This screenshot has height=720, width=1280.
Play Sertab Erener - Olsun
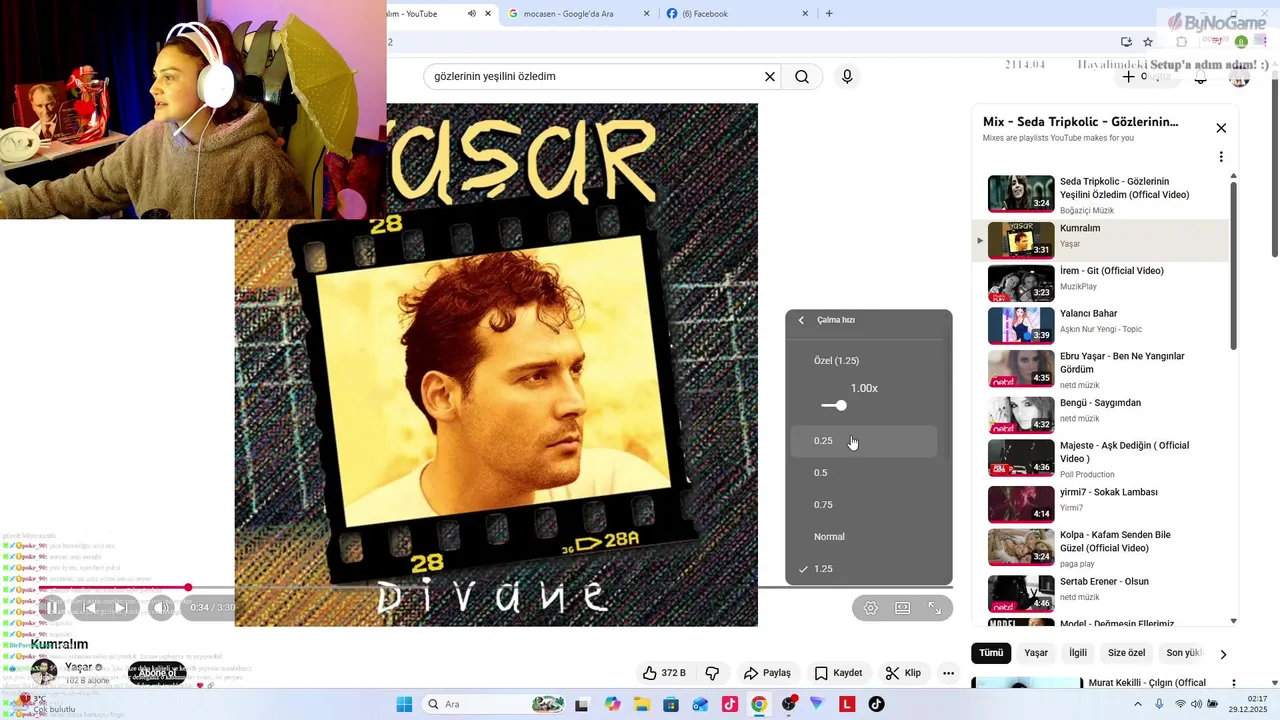1100,593
